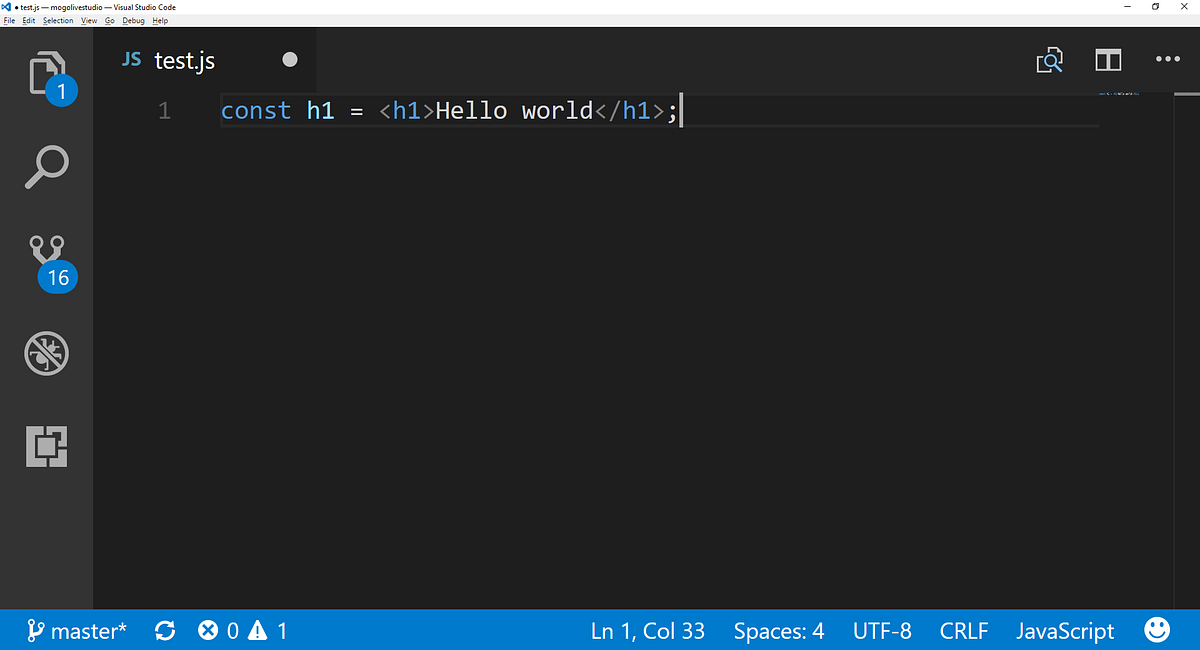
Task: Open the Extensions view
Action: click(46, 447)
